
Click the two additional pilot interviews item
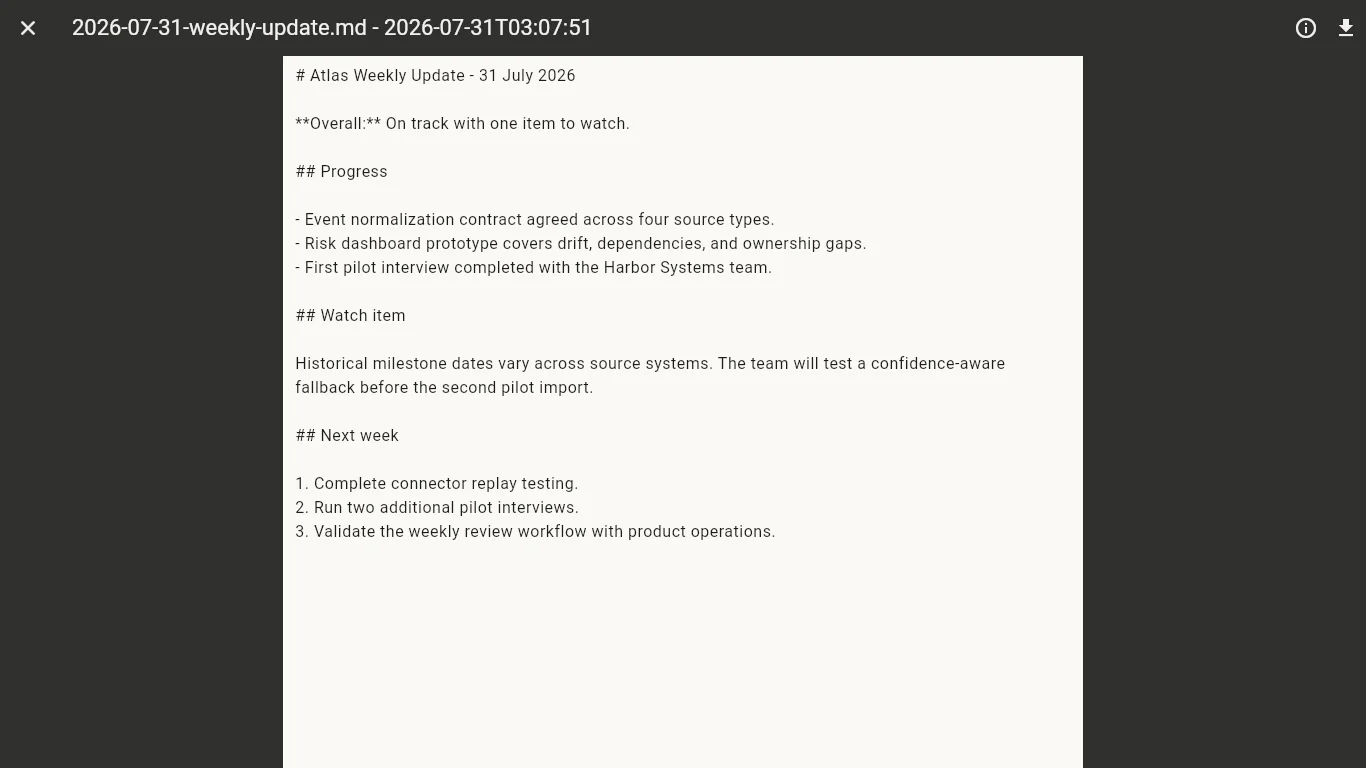(x=437, y=508)
